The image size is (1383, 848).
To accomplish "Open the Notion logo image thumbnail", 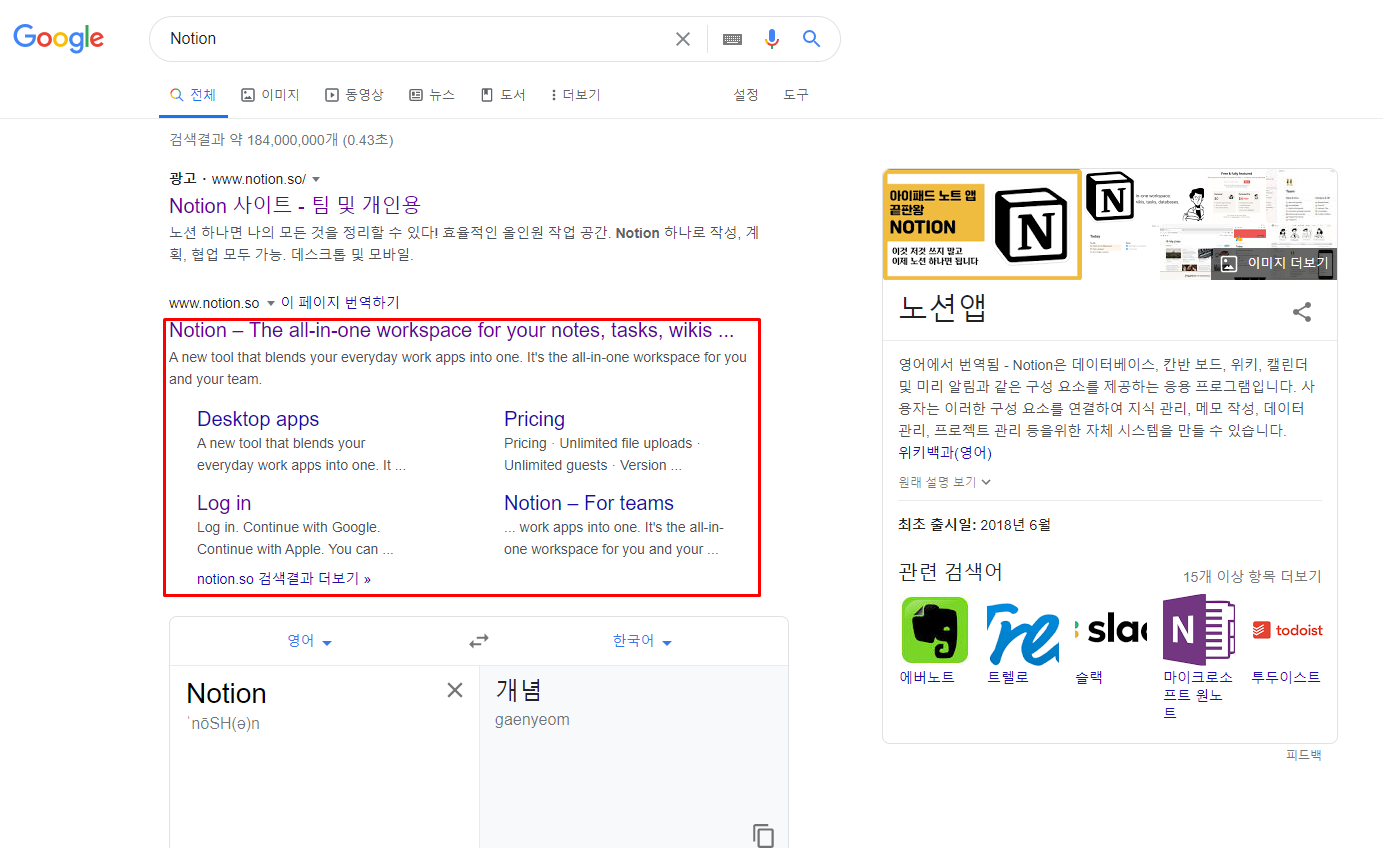I will 1110,194.
